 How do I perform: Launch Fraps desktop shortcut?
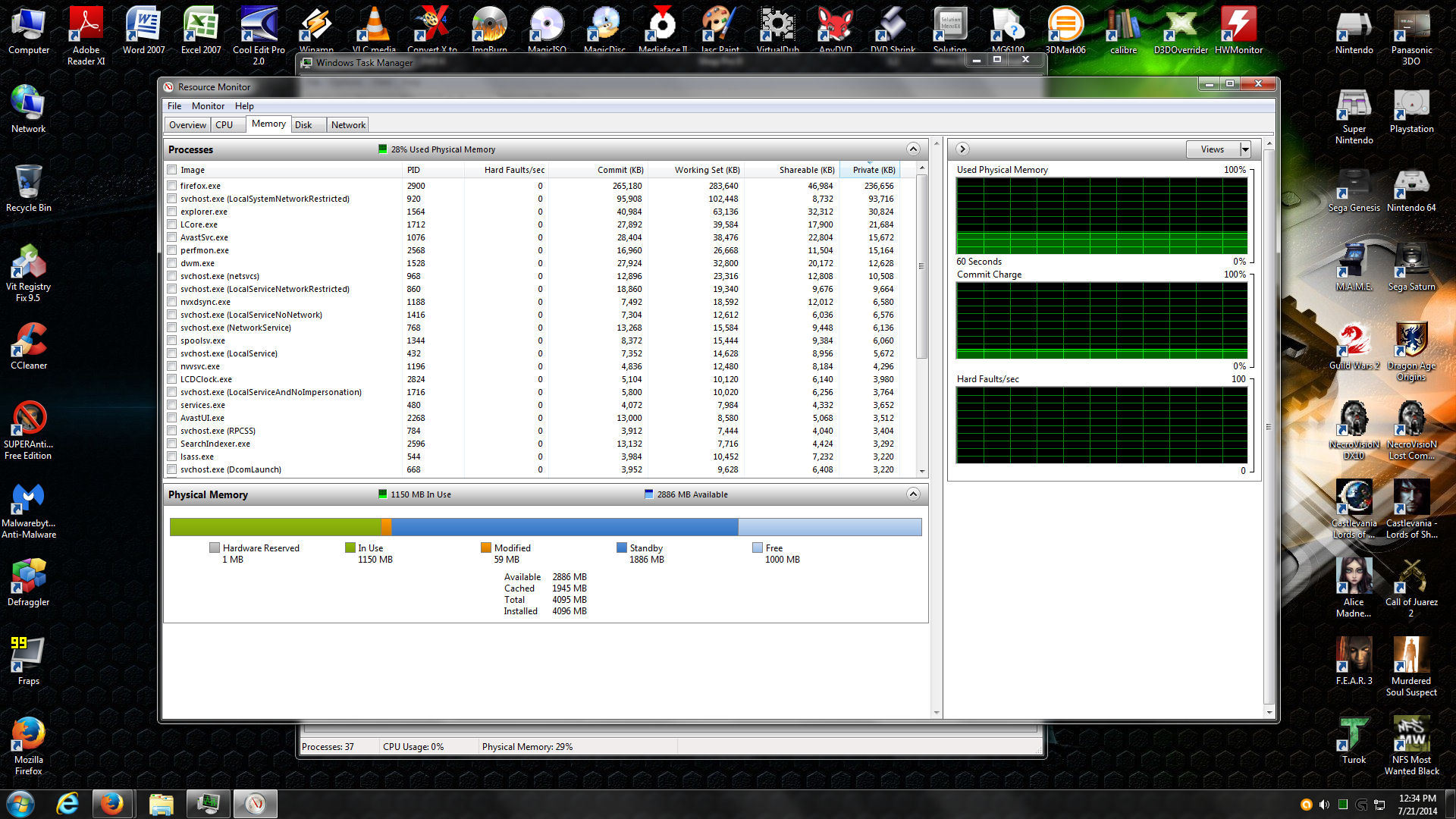coord(28,661)
